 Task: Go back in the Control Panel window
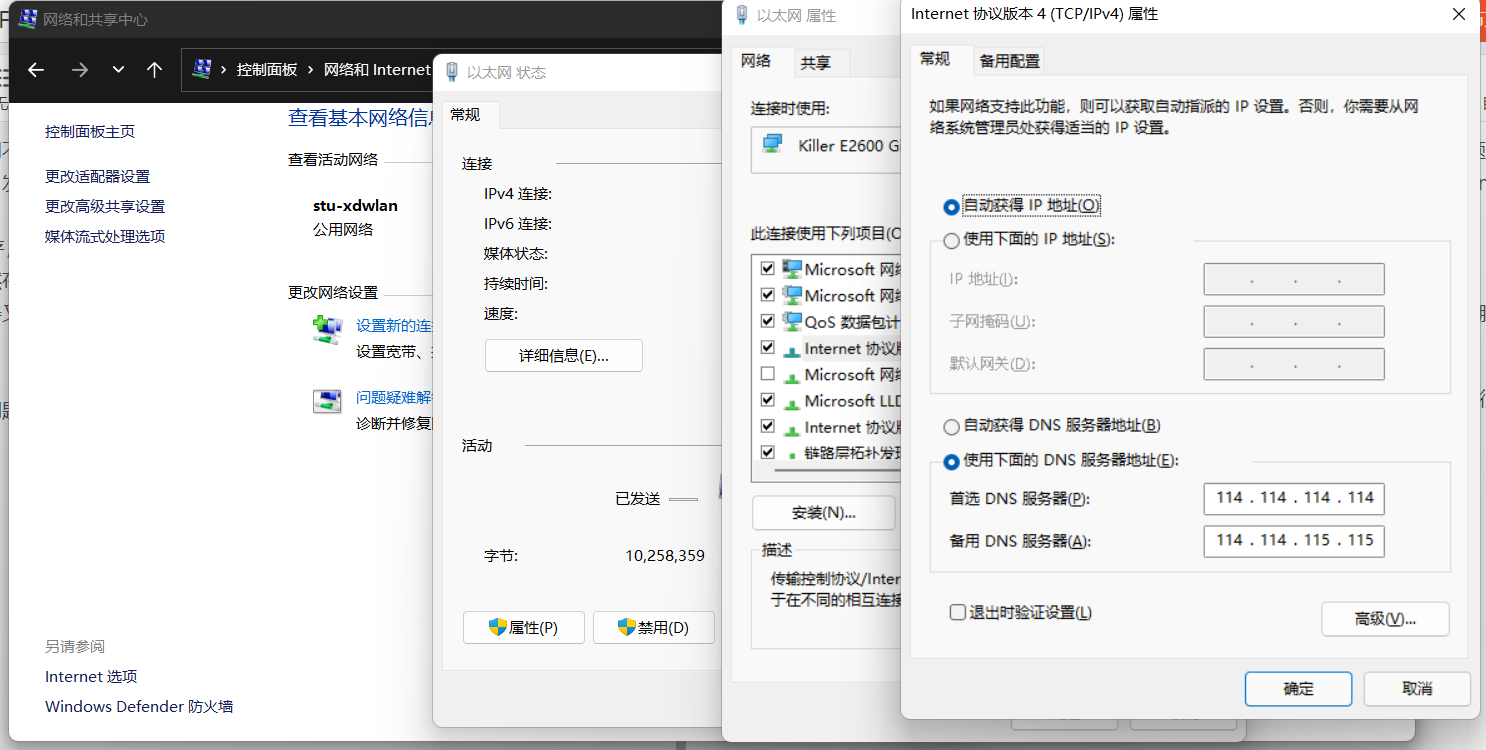point(36,69)
